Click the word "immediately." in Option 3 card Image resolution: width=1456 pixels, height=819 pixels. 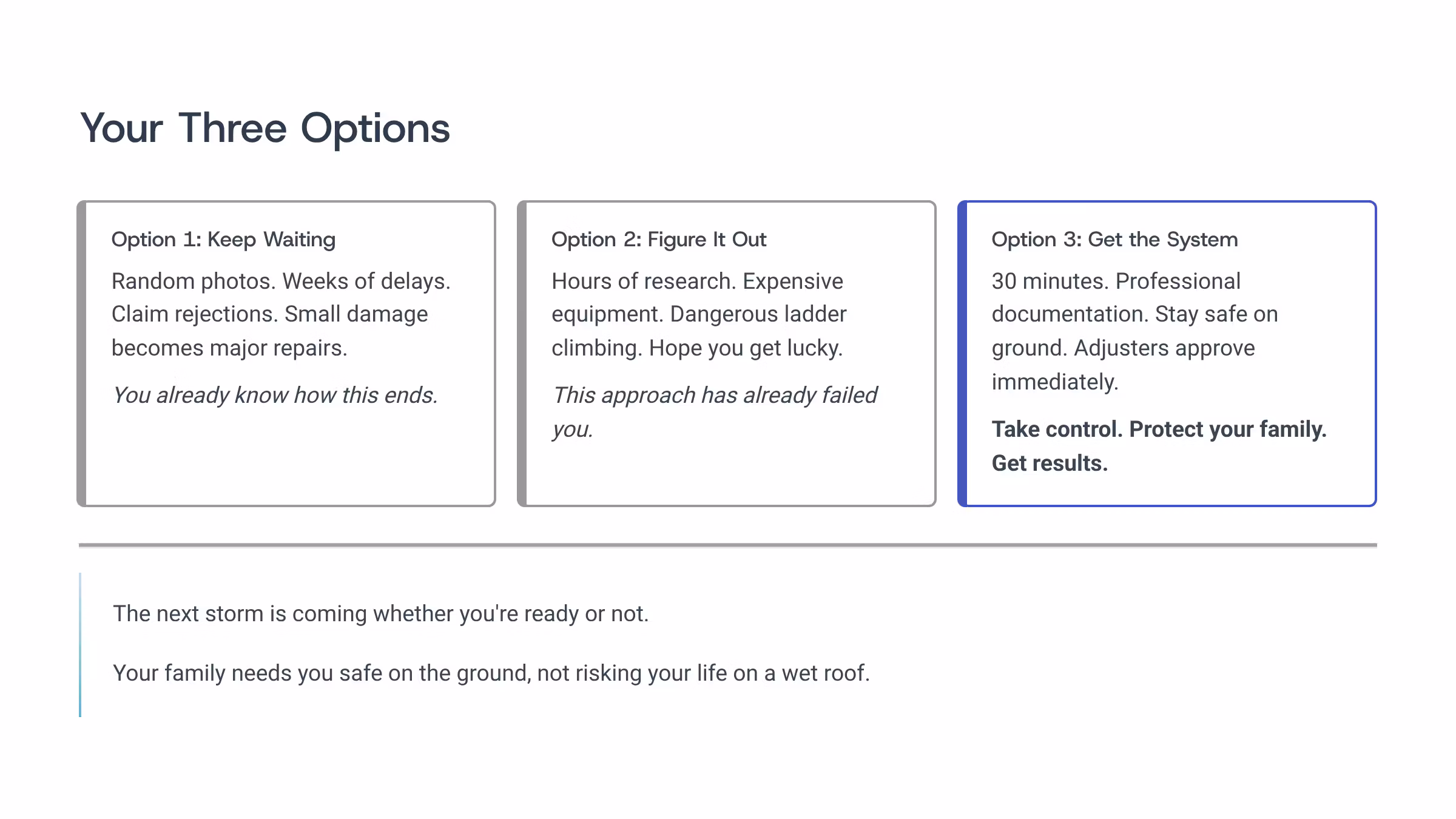[1054, 382]
